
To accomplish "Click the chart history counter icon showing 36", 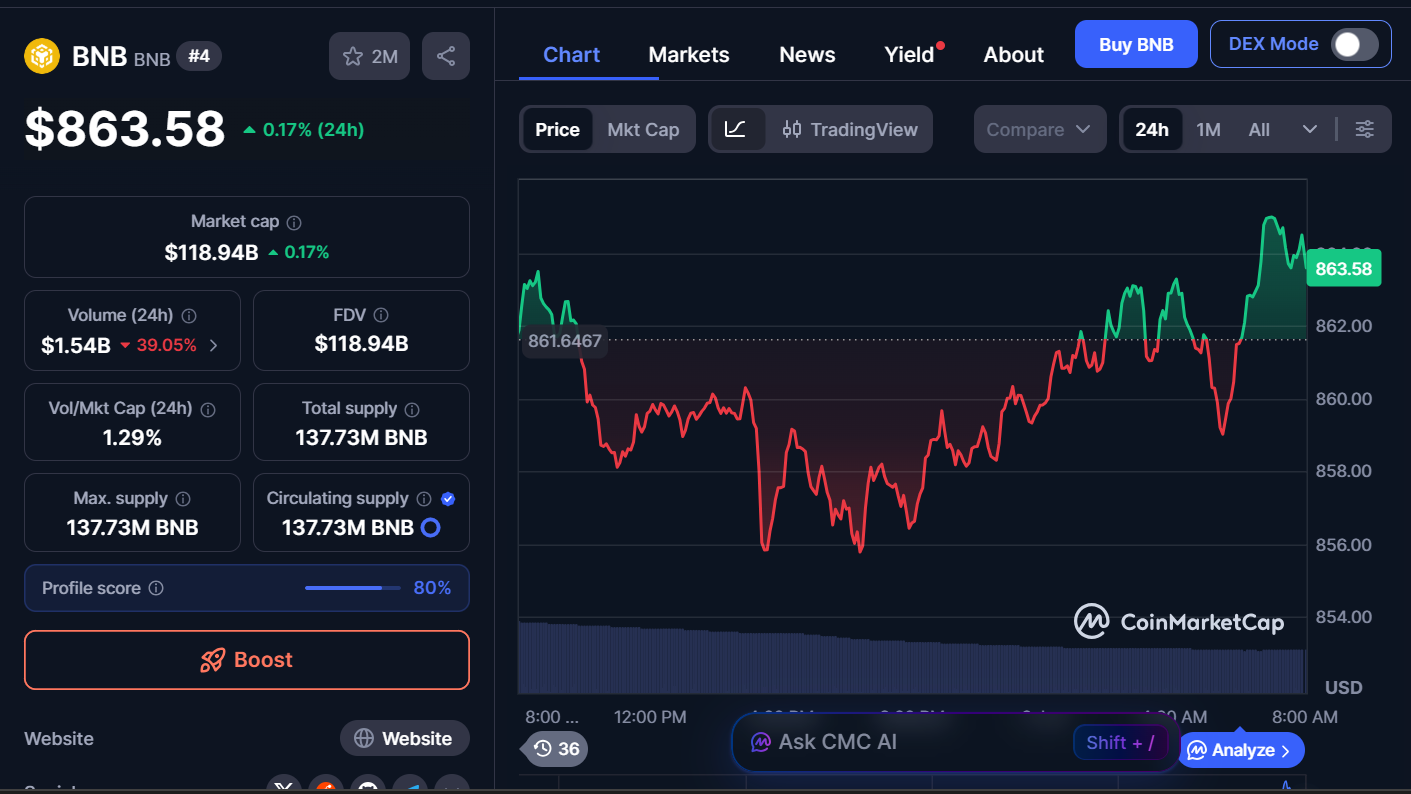I will [x=553, y=749].
